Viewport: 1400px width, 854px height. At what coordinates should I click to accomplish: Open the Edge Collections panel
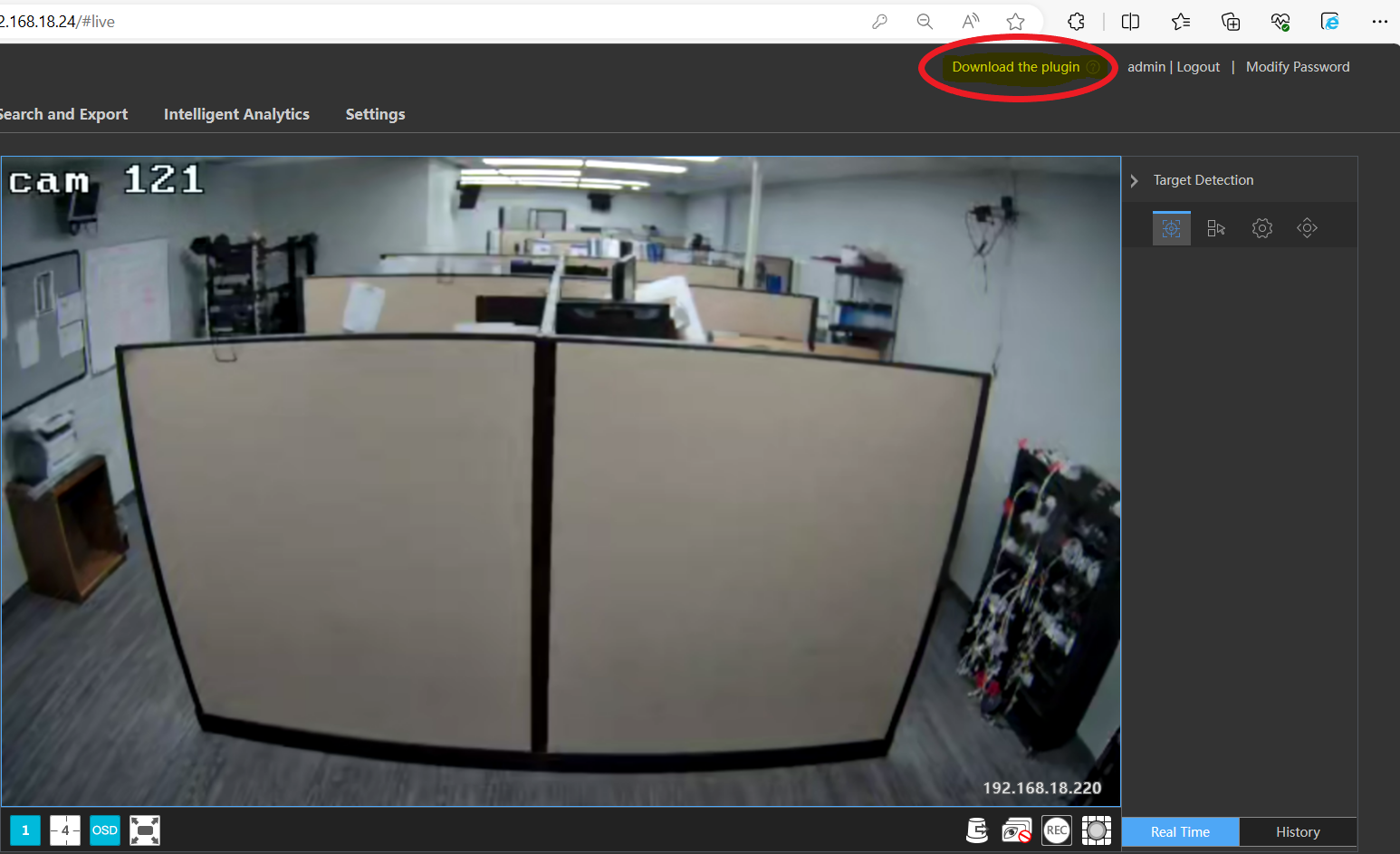click(1231, 21)
